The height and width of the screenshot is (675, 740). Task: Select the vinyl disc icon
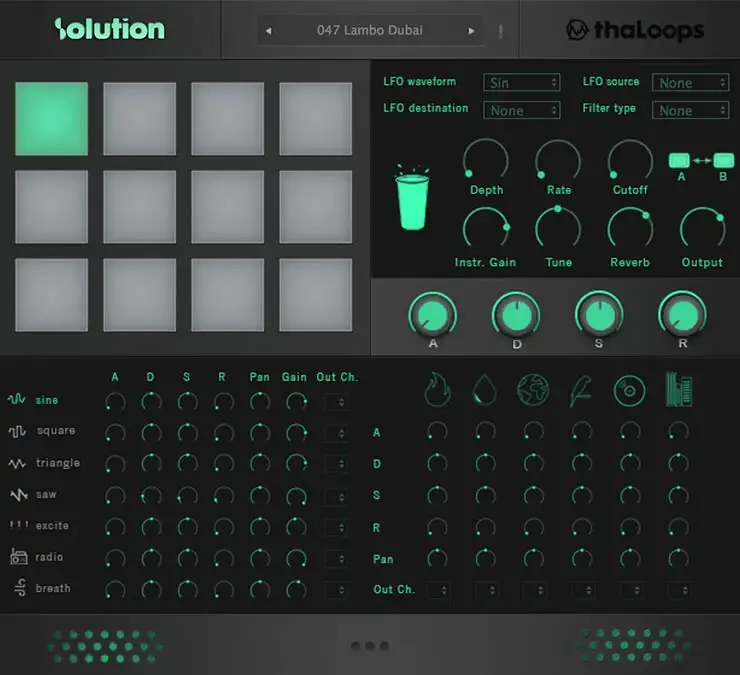[629, 391]
